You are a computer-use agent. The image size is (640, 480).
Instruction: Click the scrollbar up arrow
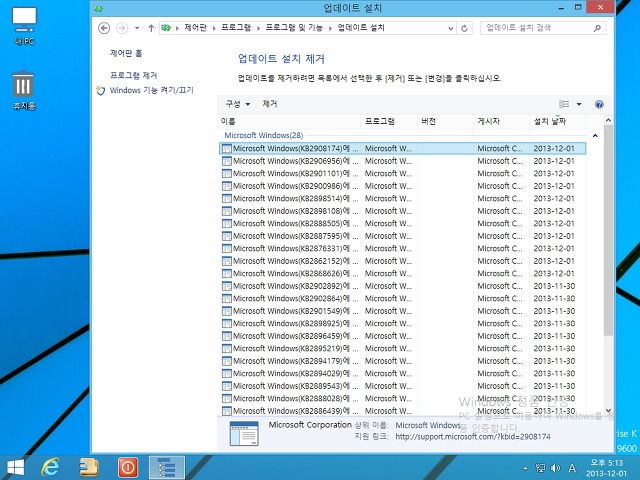pos(608,120)
